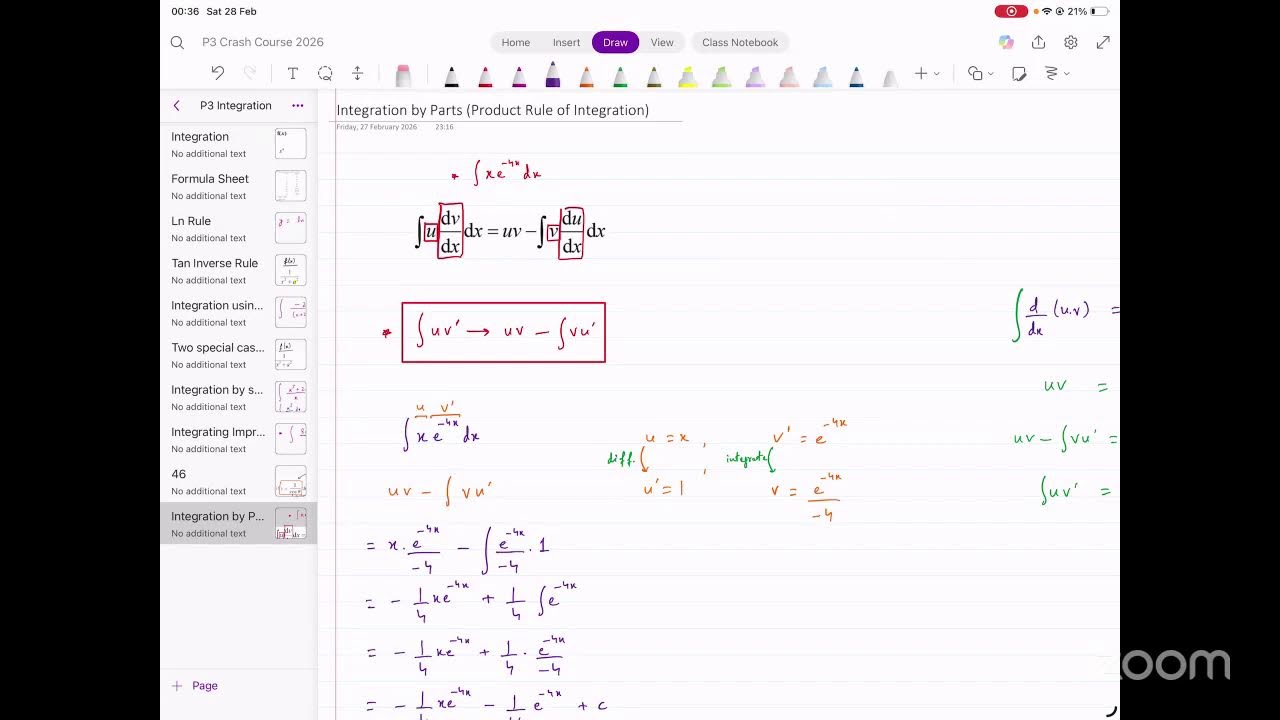This screenshot has height=720, width=1280.
Task: Open the Class Notebook tab
Action: point(740,42)
